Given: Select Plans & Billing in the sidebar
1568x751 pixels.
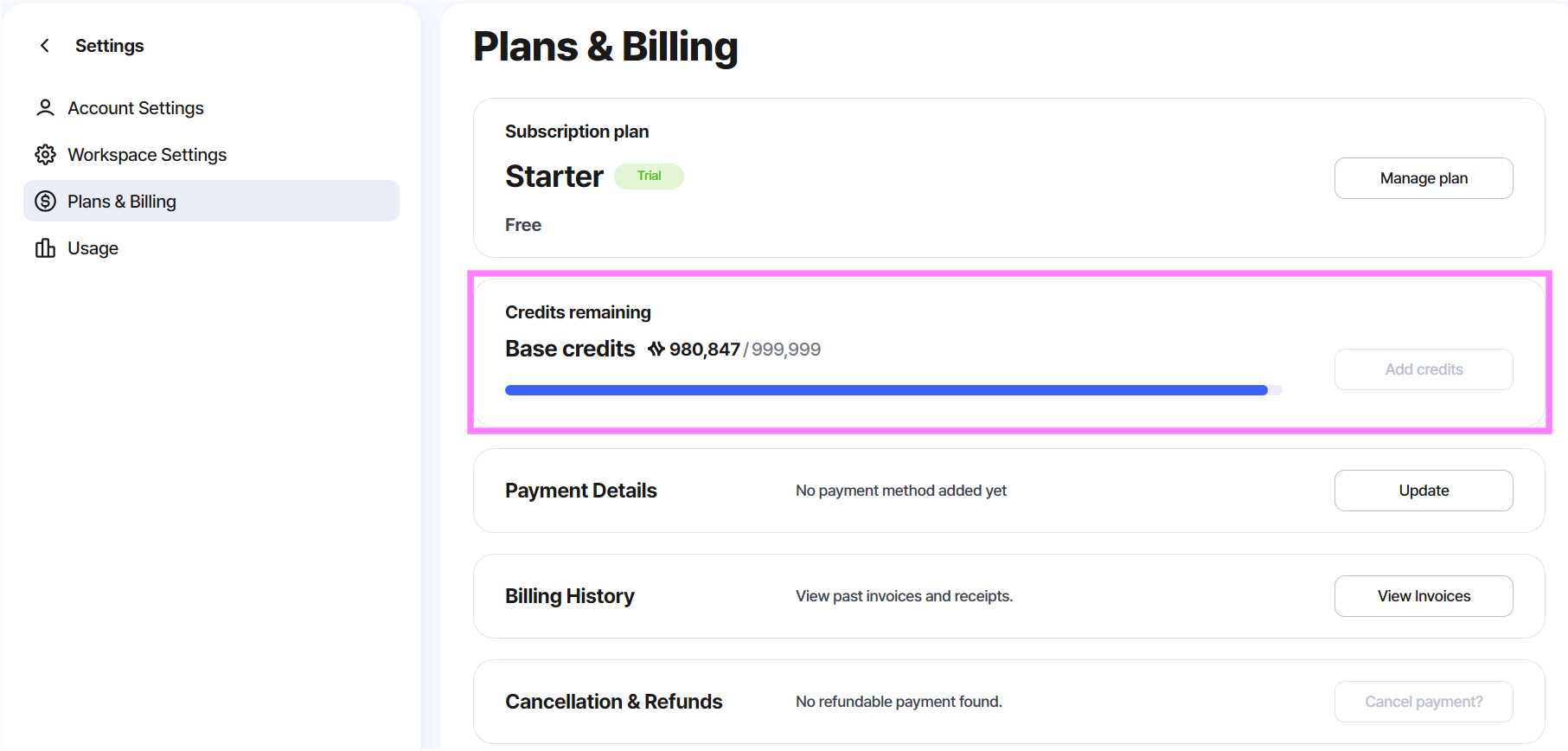Looking at the screenshot, I should (211, 201).
